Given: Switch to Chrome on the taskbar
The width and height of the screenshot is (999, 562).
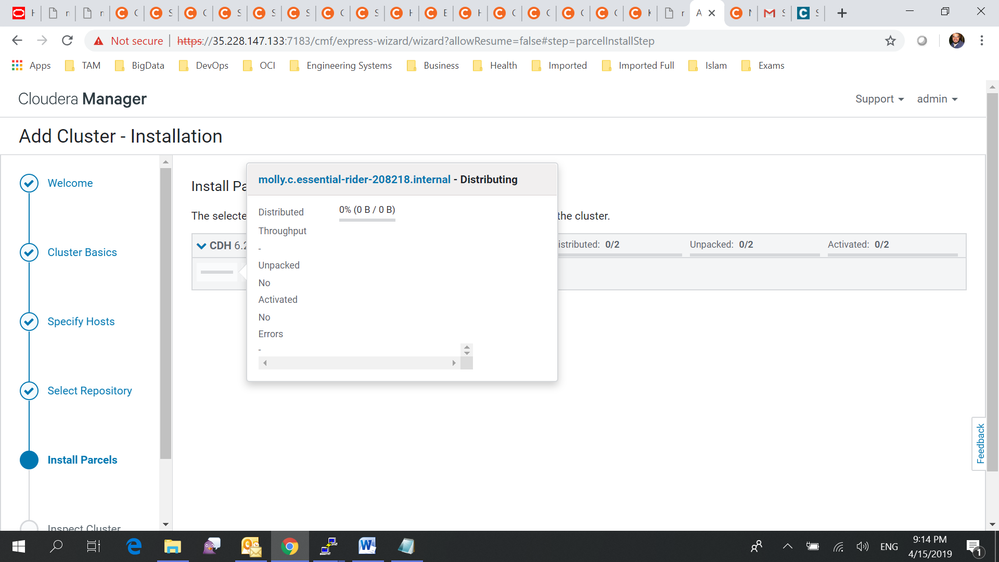Looking at the screenshot, I should click(290, 546).
